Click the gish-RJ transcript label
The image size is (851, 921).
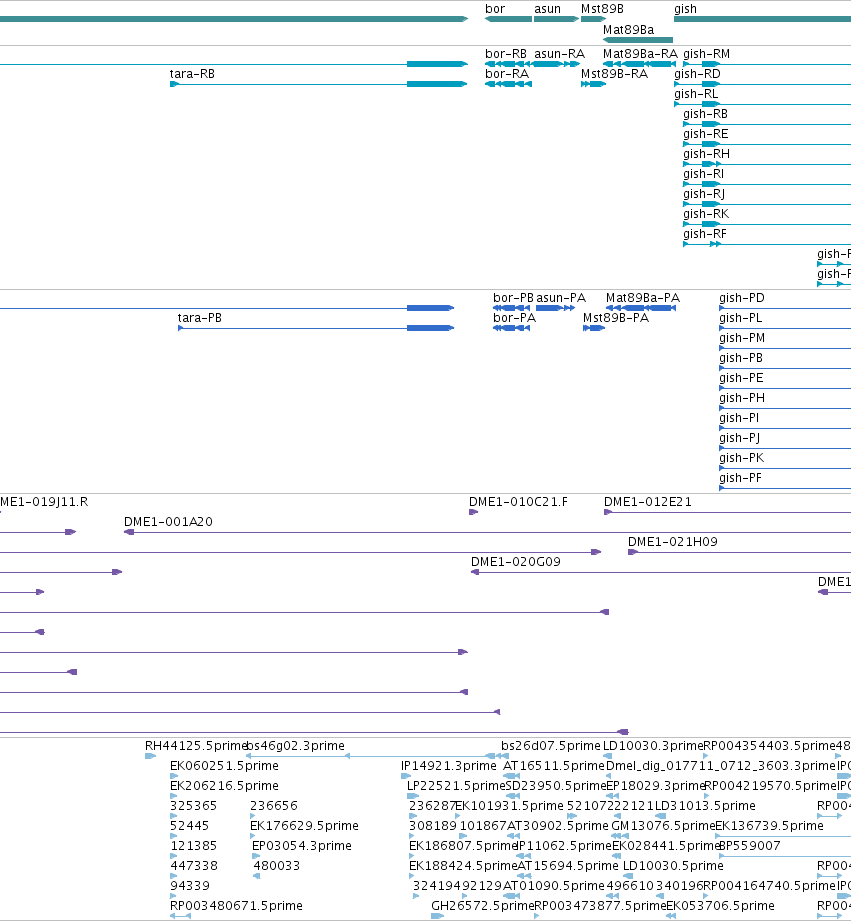pos(704,193)
